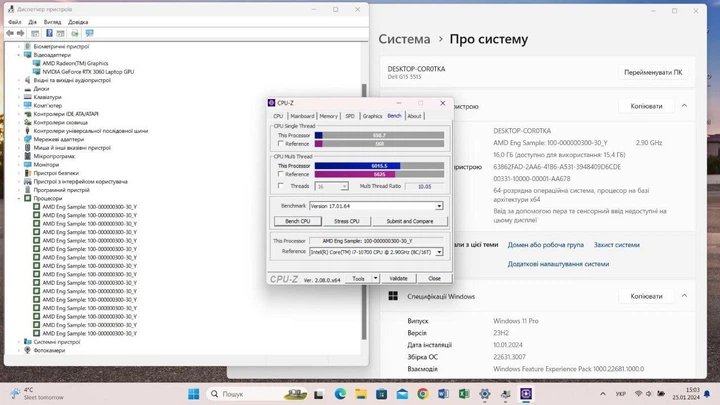Open the Довідка menu in Device Manager

coord(78,22)
